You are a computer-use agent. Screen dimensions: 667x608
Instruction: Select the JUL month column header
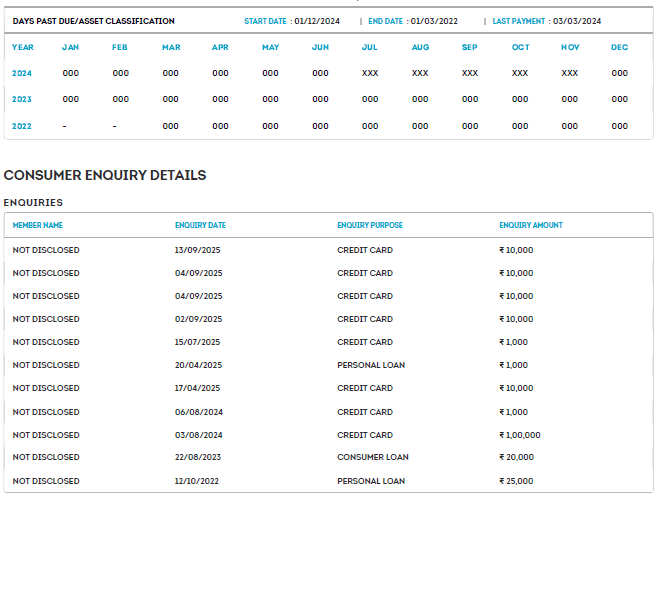click(x=370, y=47)
